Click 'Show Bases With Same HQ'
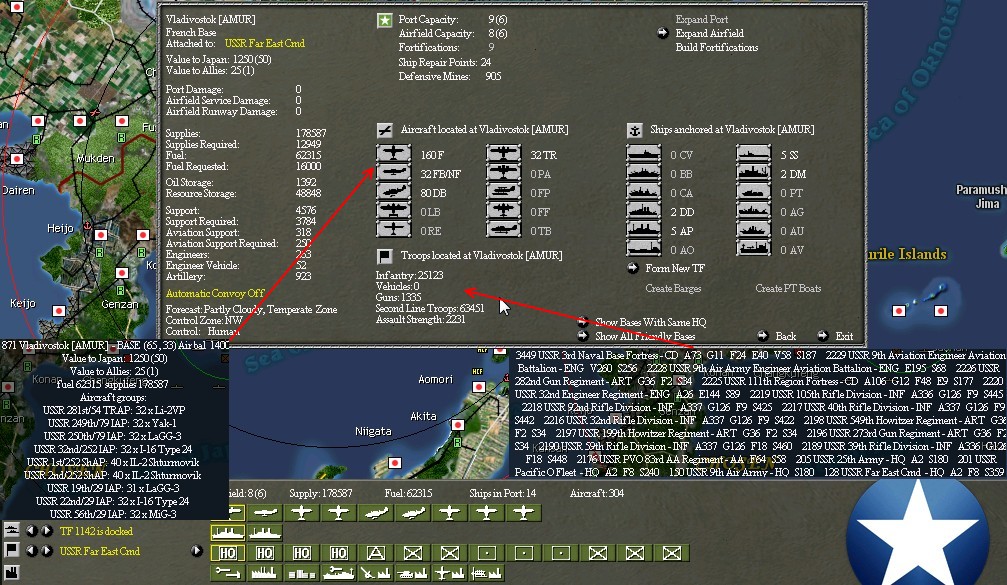Screen dimensions: 1007x585 point(651,322)
